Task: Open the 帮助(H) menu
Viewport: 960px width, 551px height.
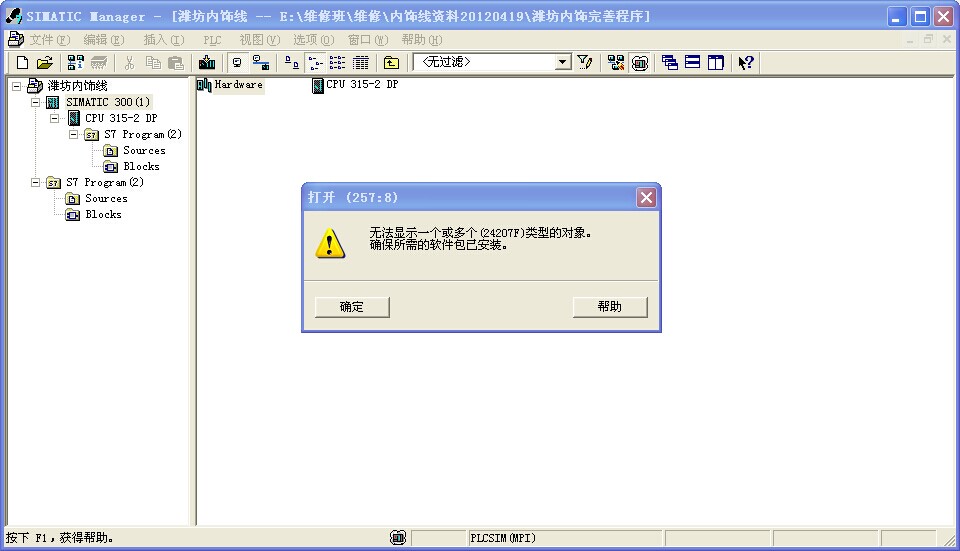Action: [422, 40]
